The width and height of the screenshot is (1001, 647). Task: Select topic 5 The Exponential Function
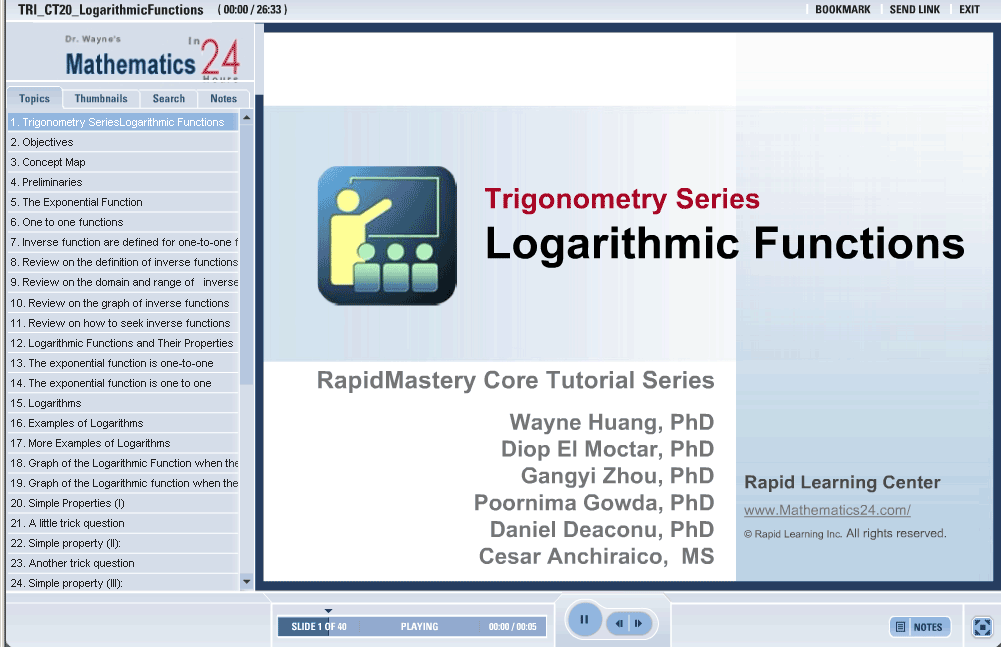coord(123,202)
